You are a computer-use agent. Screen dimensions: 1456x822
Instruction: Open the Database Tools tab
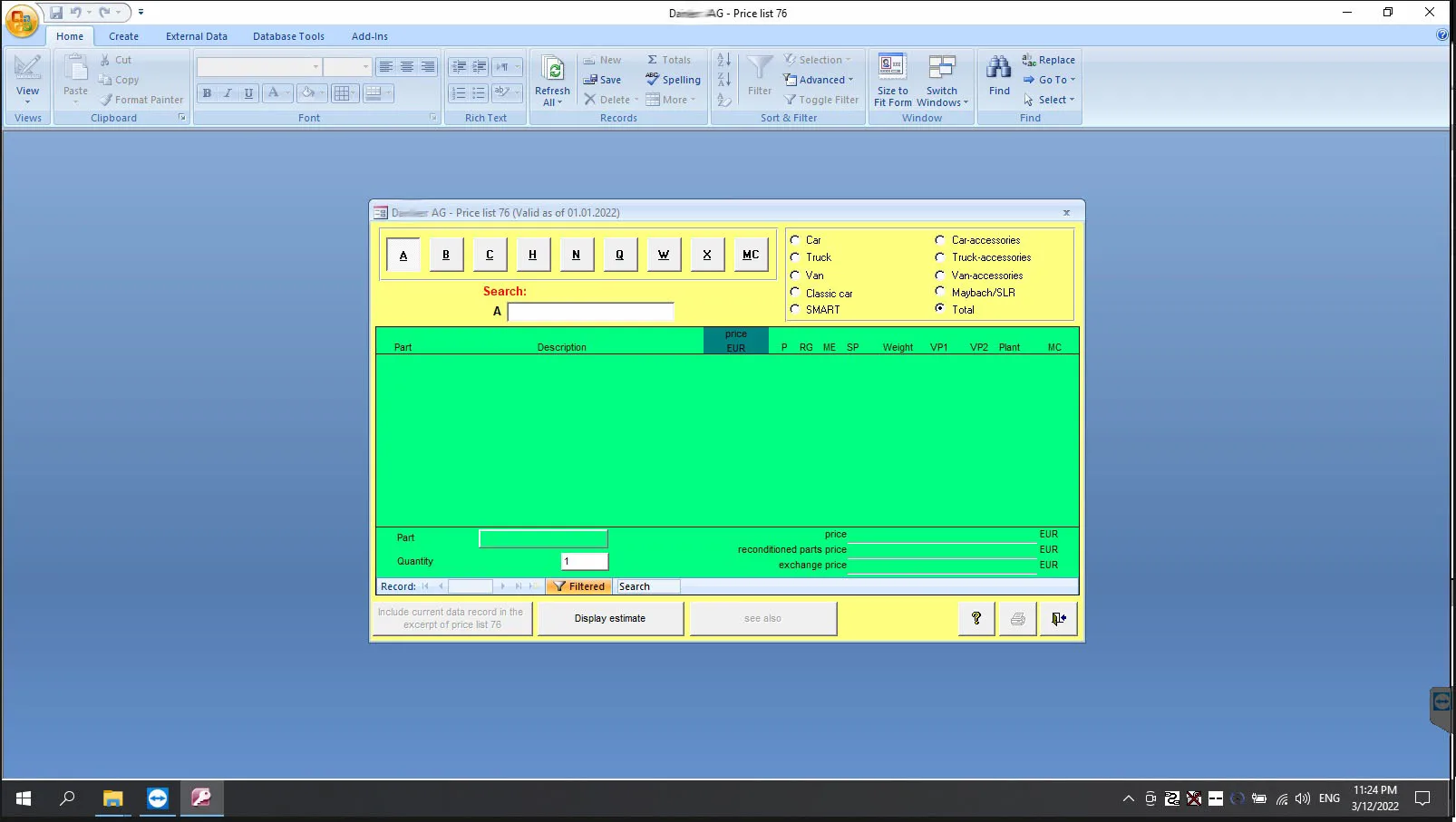(288, 36)
